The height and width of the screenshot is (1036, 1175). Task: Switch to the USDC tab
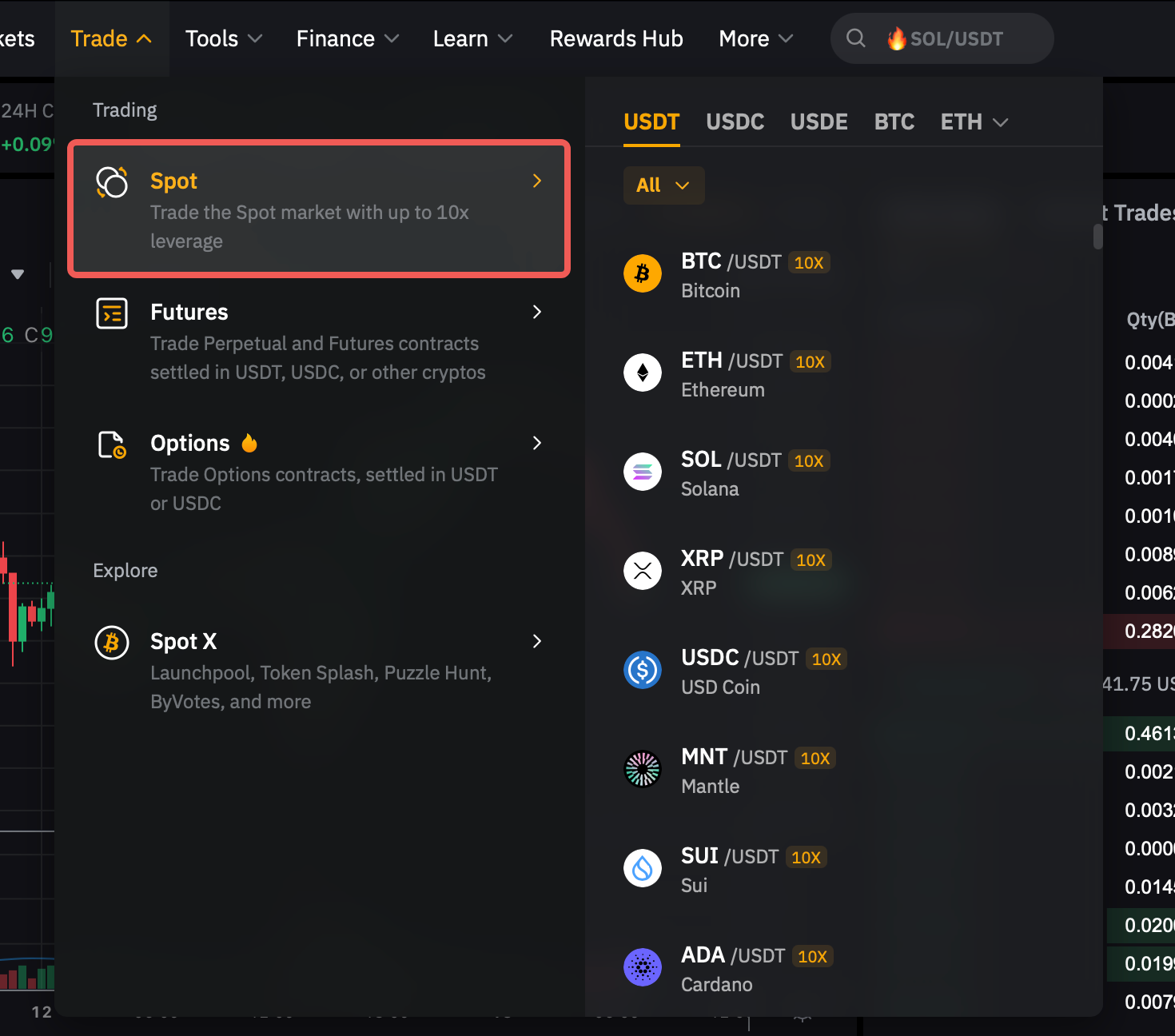pos(735,122)
